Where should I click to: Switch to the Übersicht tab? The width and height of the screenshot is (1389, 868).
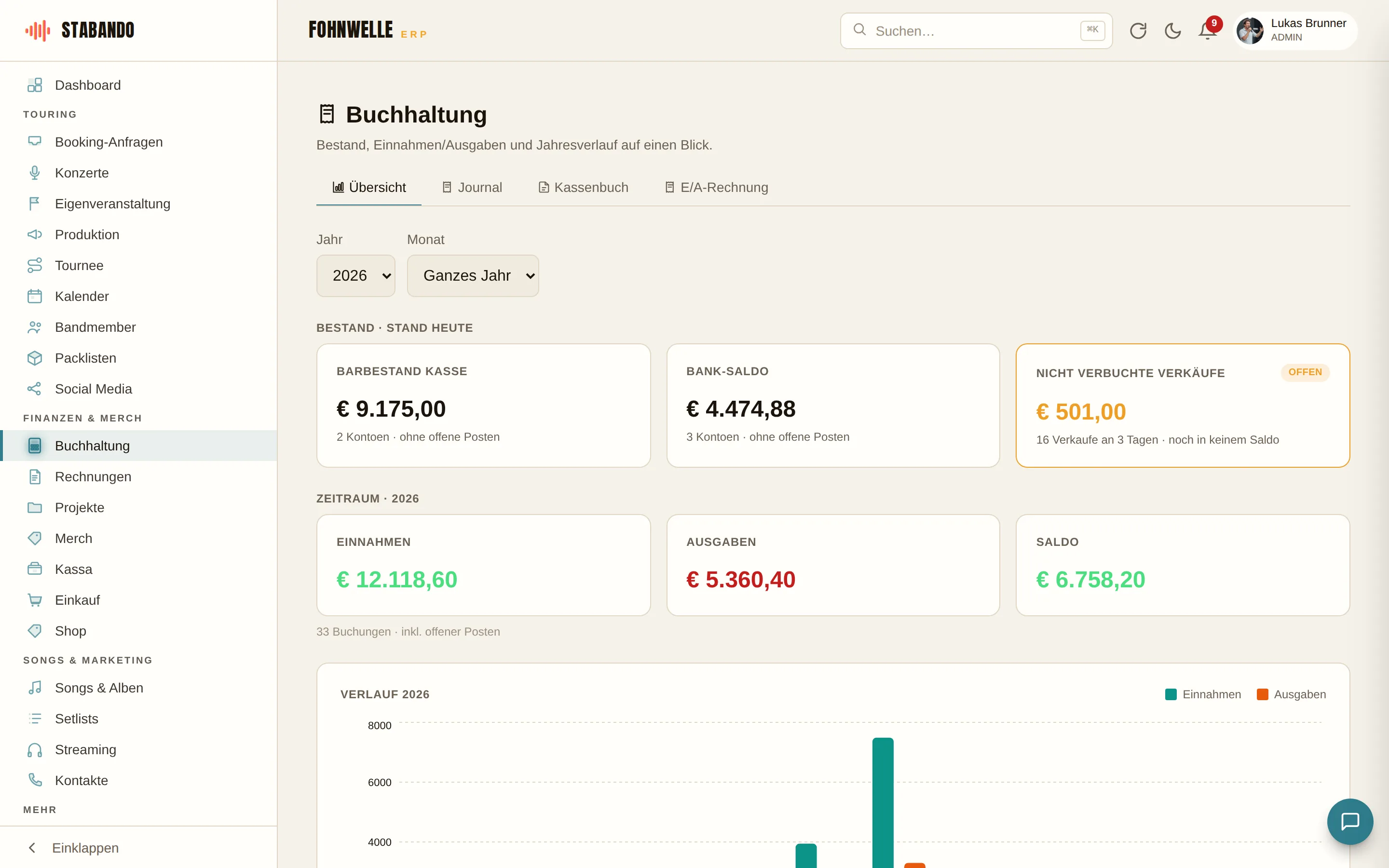click(x=369, y=188)
